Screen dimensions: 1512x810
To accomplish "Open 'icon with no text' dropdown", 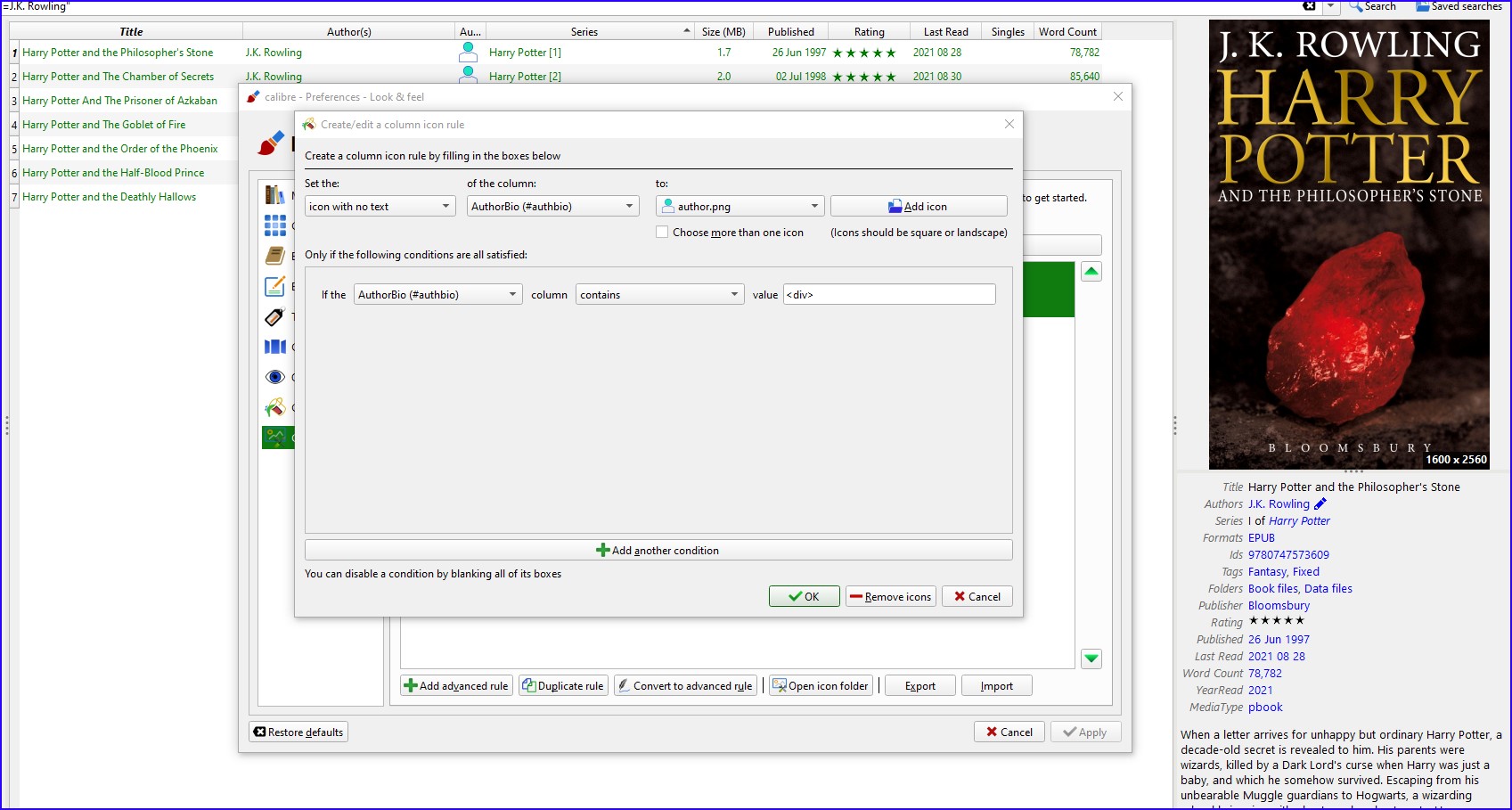I will (380, 207).
